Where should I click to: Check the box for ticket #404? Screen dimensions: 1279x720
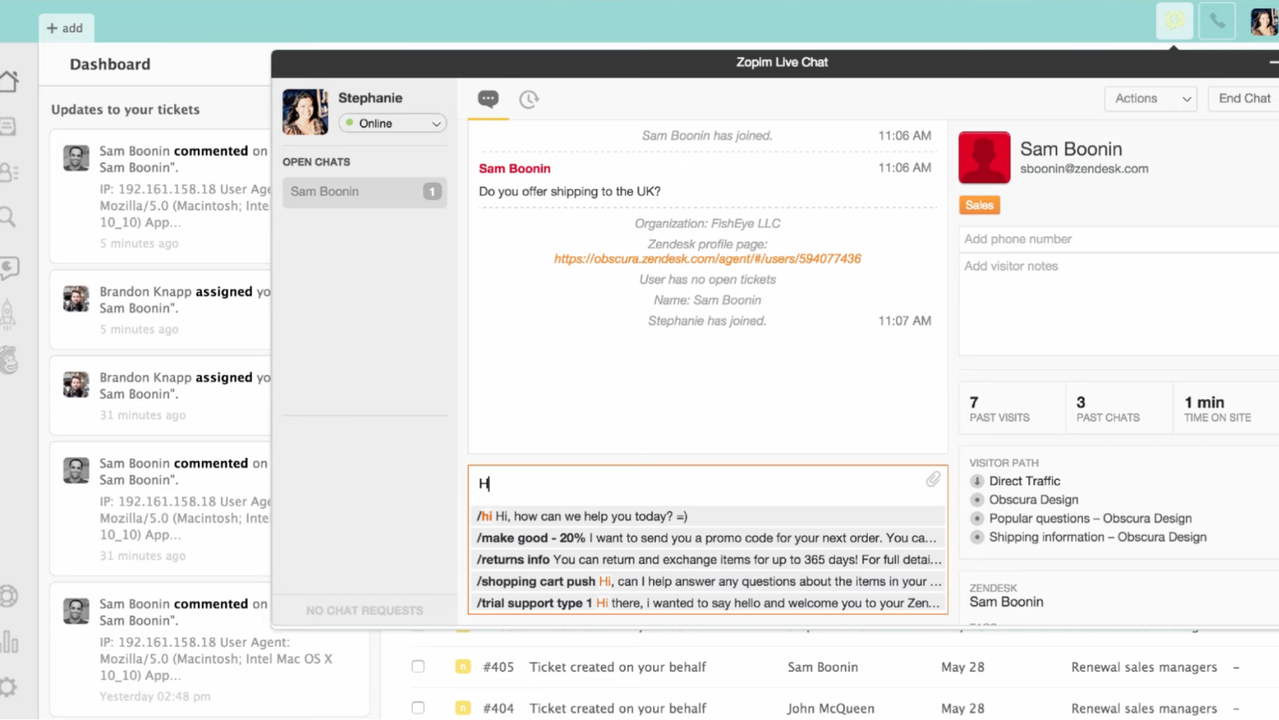(x=418, y=708)
